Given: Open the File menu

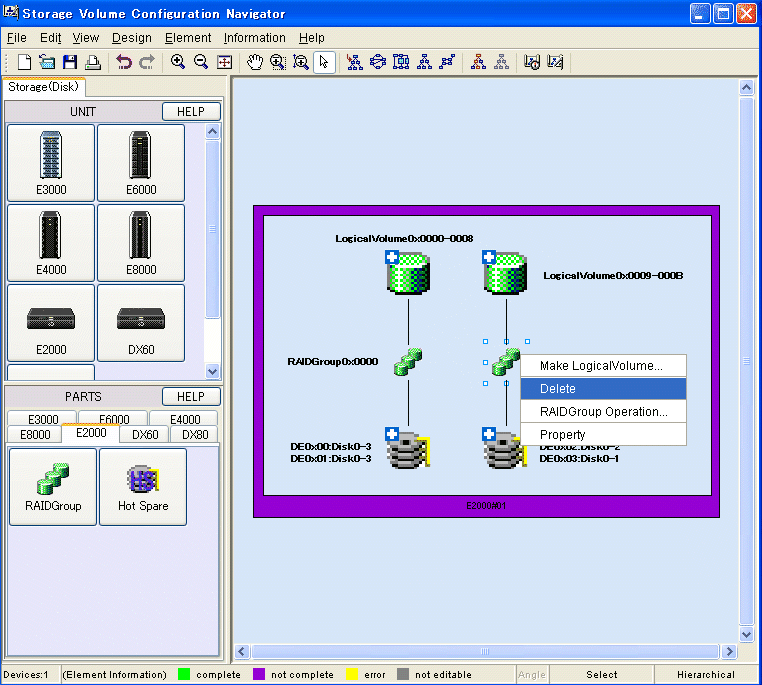Looking at the screenshot, I should [17, 38].
